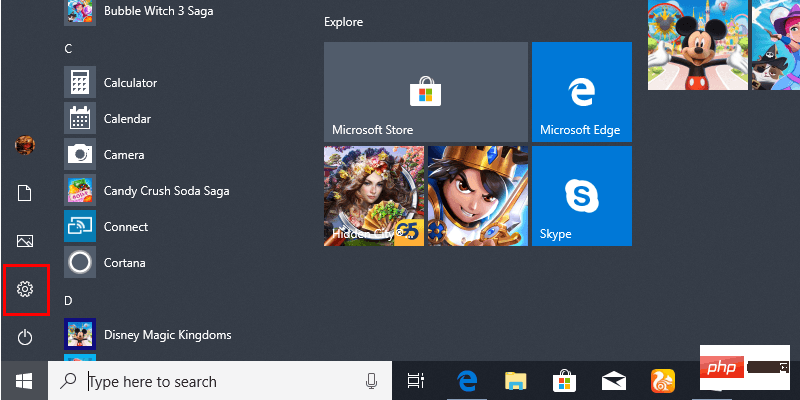Open Calendar app icon in list
Viewport: 800px width, 400px height.
pyautogui.click(x=80, y=118)
